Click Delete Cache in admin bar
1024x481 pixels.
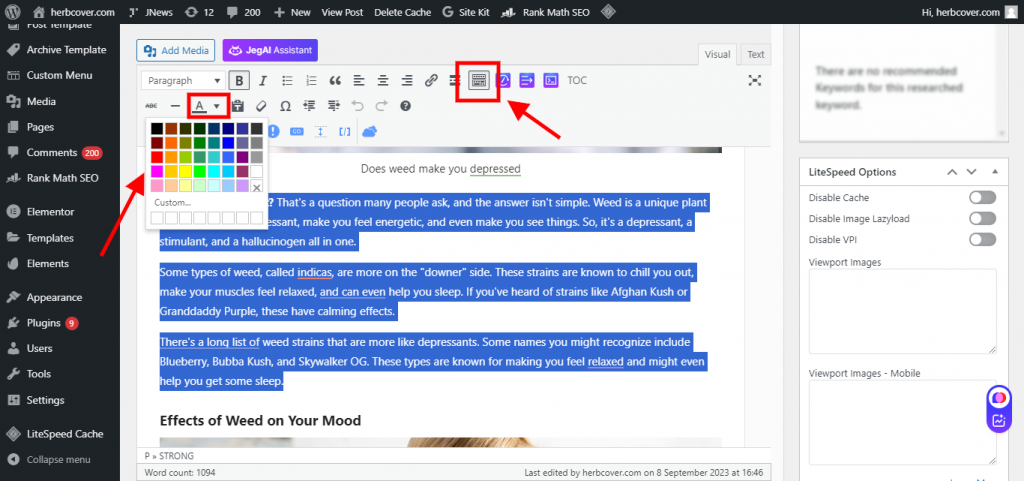[403, 12]
